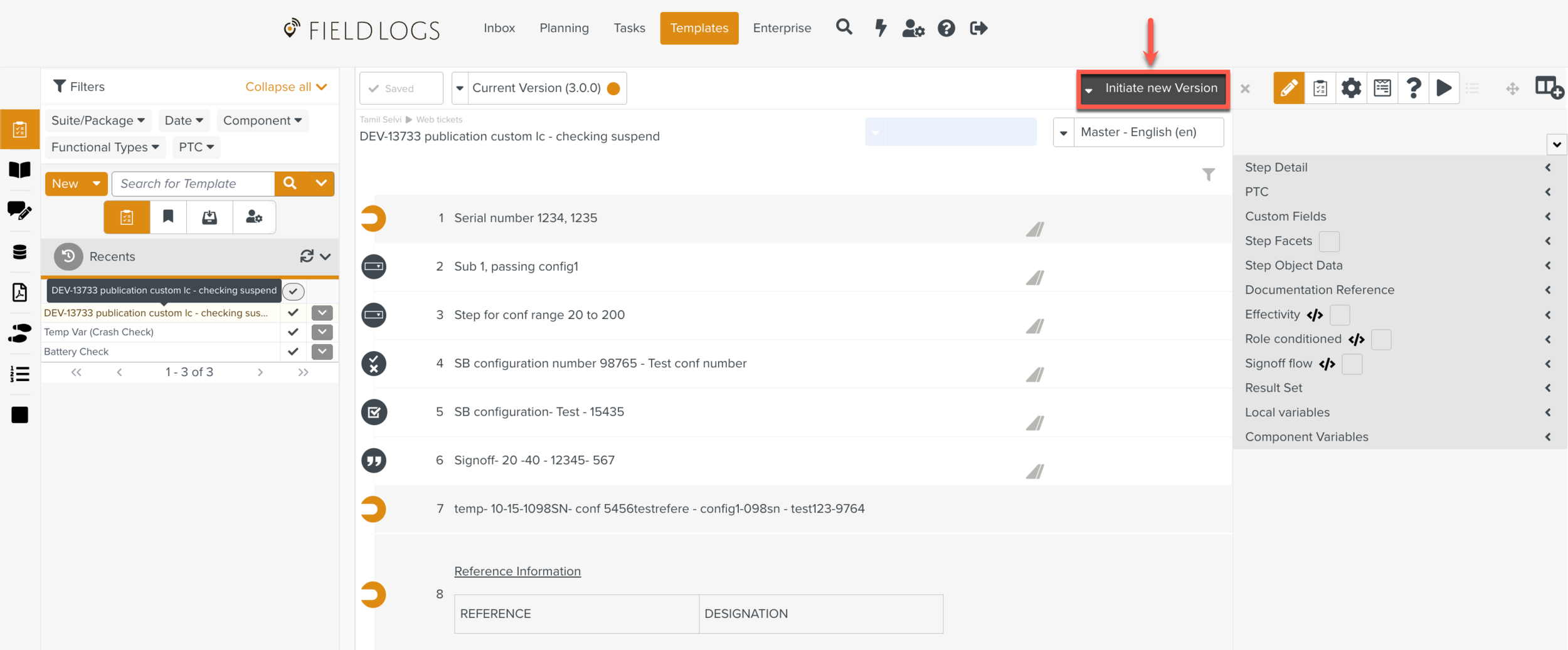Open the Enterprise menu
The width and height of the screenshot is (1568, 650).
(781, 28)
